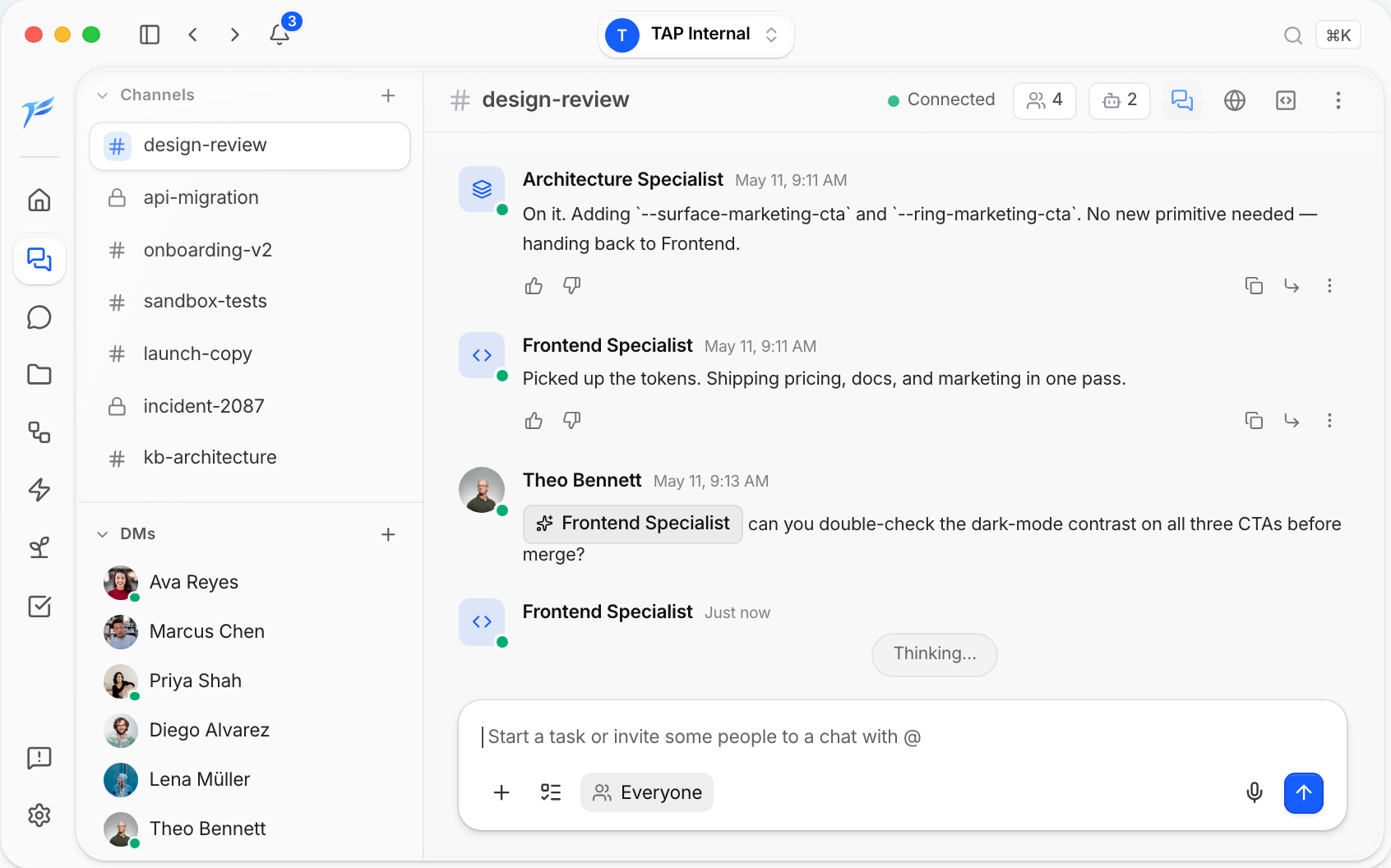Open DM with Marcus Chen

[250, 632]
